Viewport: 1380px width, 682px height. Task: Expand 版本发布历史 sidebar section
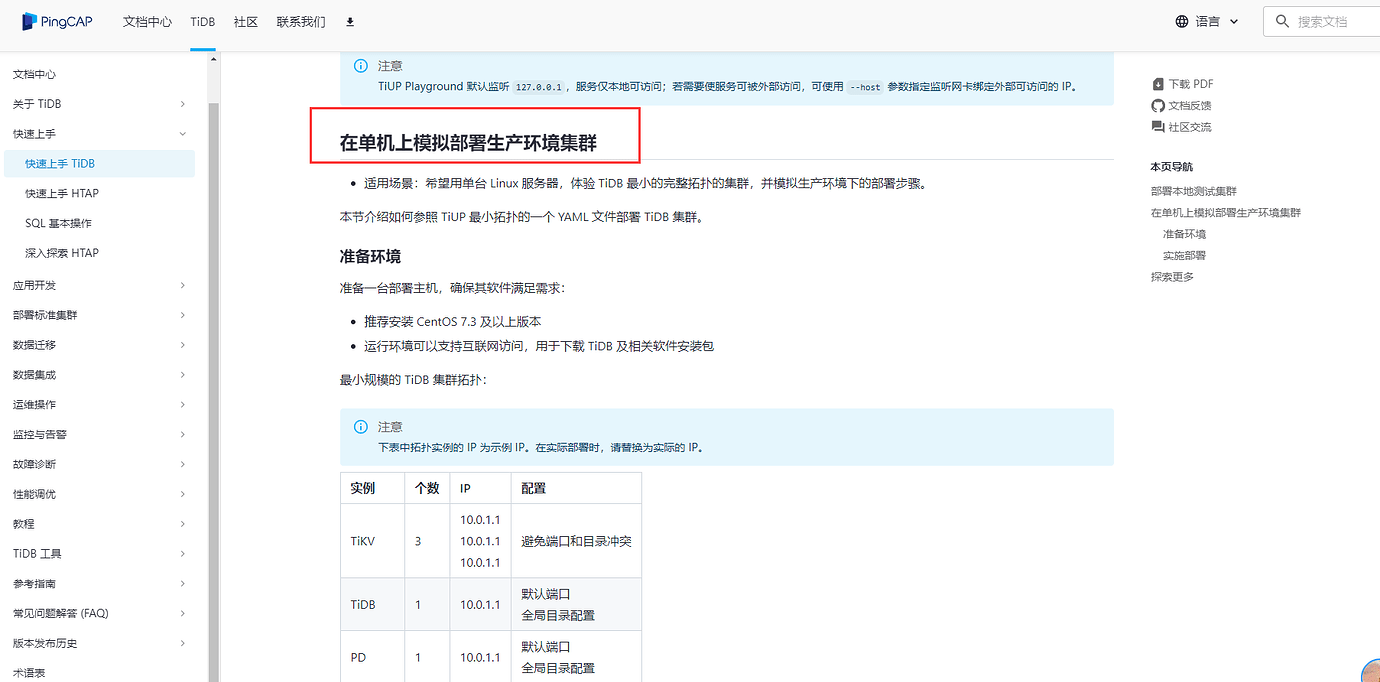click(182, 643)
